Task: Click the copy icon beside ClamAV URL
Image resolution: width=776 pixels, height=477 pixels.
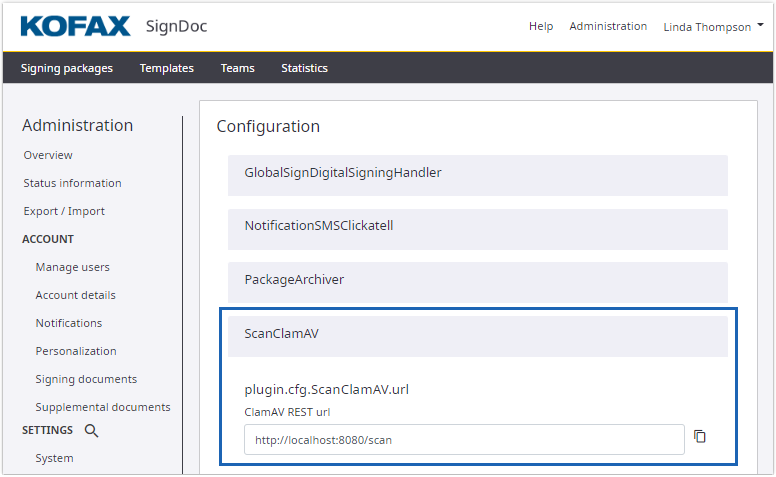Action: 700,437
